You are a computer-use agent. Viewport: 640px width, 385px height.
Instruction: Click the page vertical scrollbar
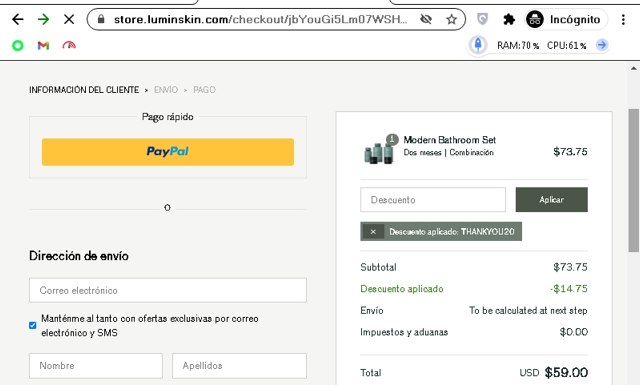click(x=633, y=180)
